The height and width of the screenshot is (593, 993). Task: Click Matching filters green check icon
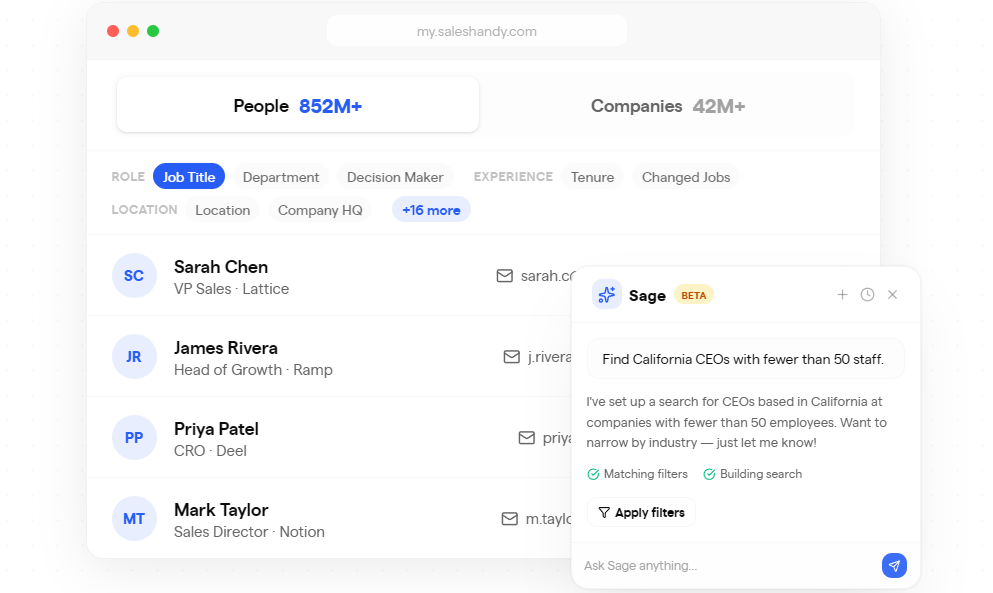click(593, 475)
